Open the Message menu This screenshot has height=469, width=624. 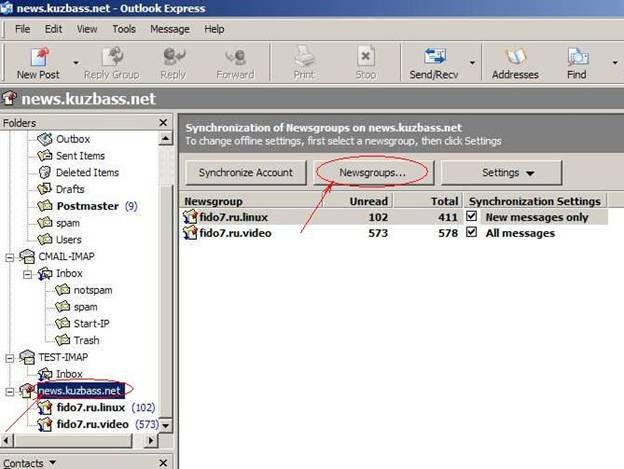170,29
